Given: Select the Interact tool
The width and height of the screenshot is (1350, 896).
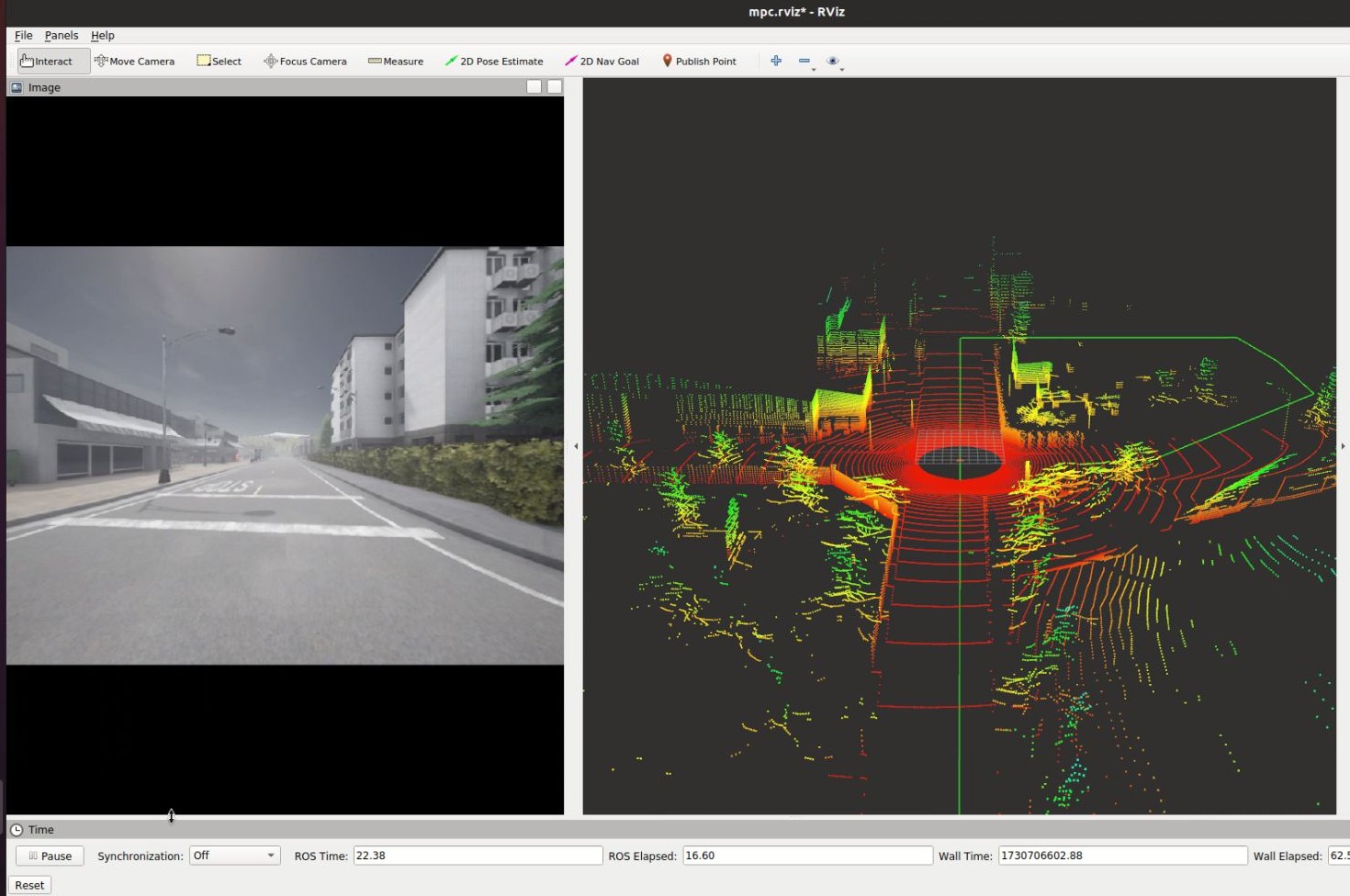Looking at the screenshot, I should pos(52,62).
